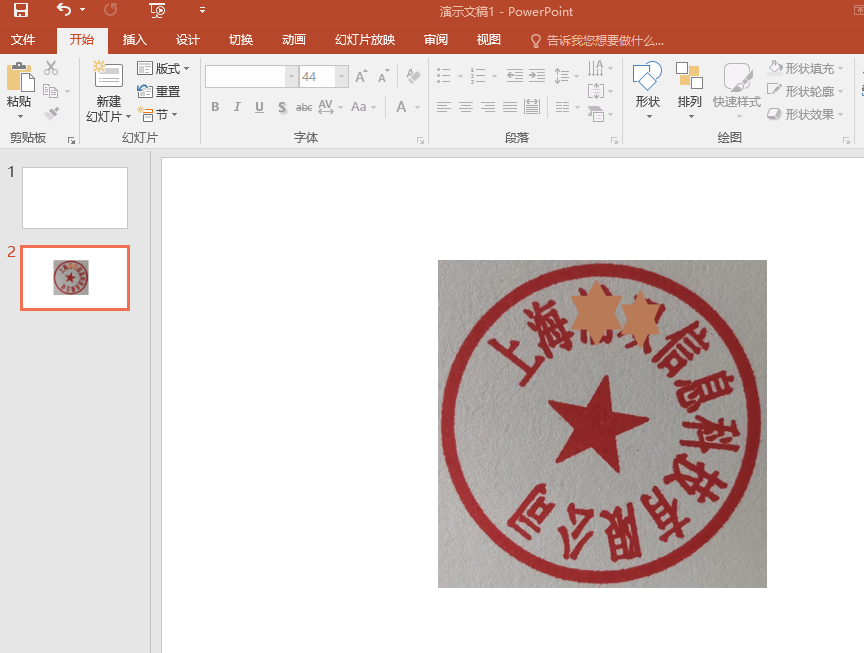Viewport: 864px width, 653px height.
Task: Toggle bold formatting
Action: tap(215, 107)
